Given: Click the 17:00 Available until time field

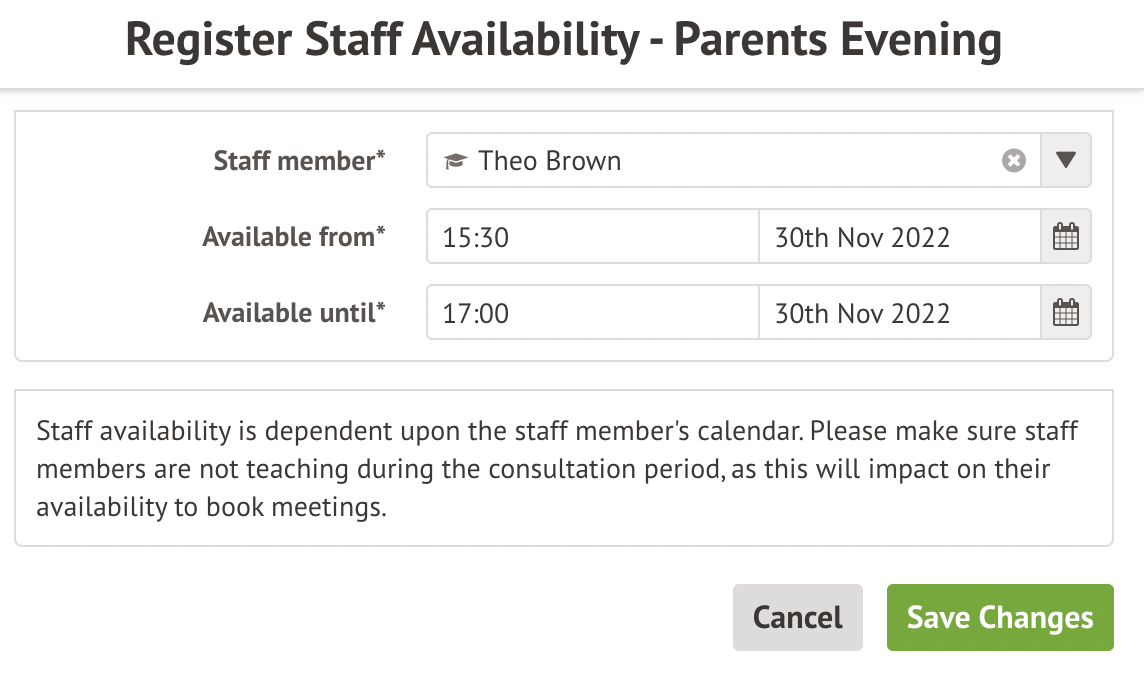Looking at the screenshot, I should (x=592, y=313).
